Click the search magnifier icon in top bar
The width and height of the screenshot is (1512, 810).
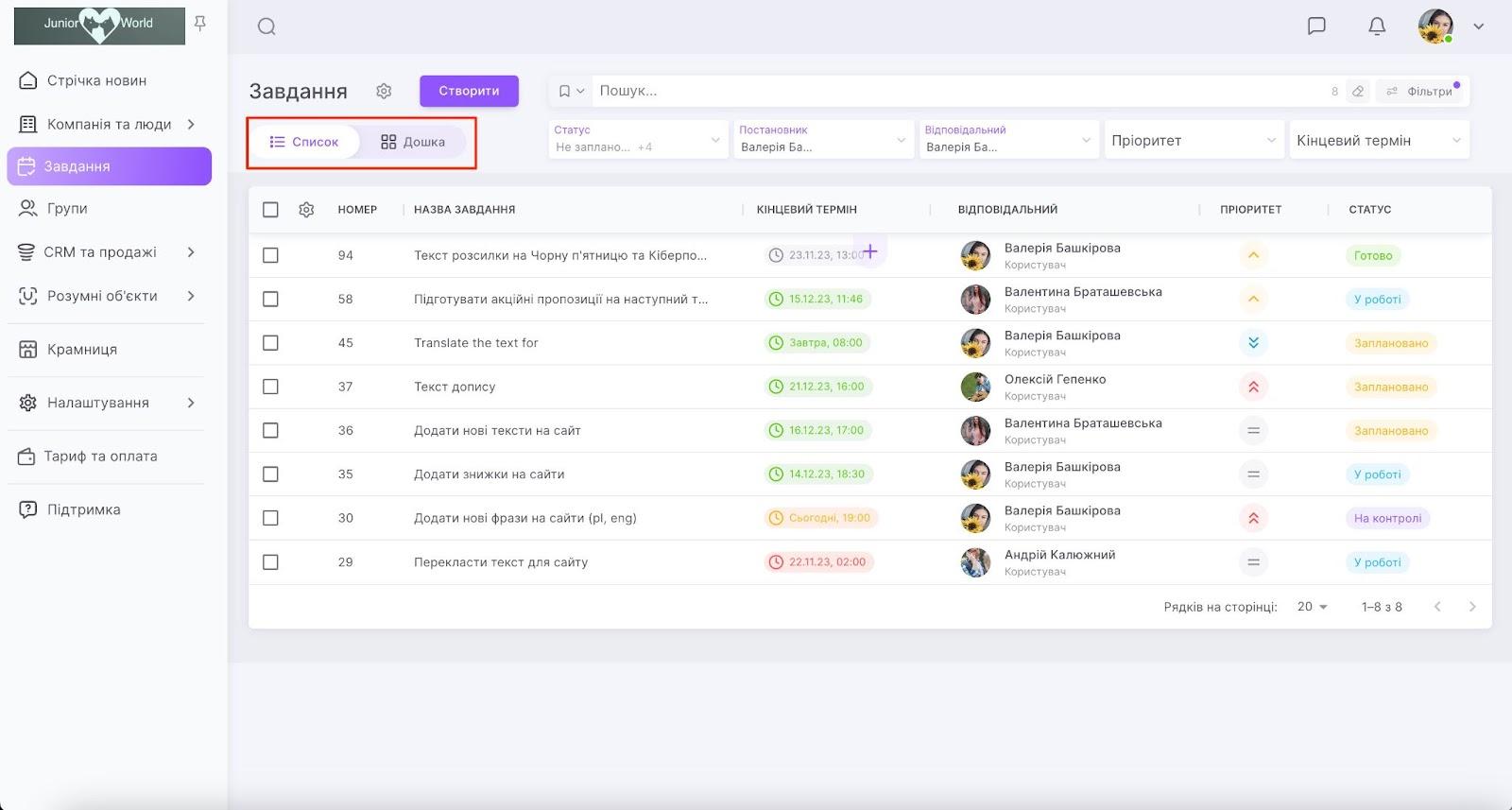pos(266,26)
